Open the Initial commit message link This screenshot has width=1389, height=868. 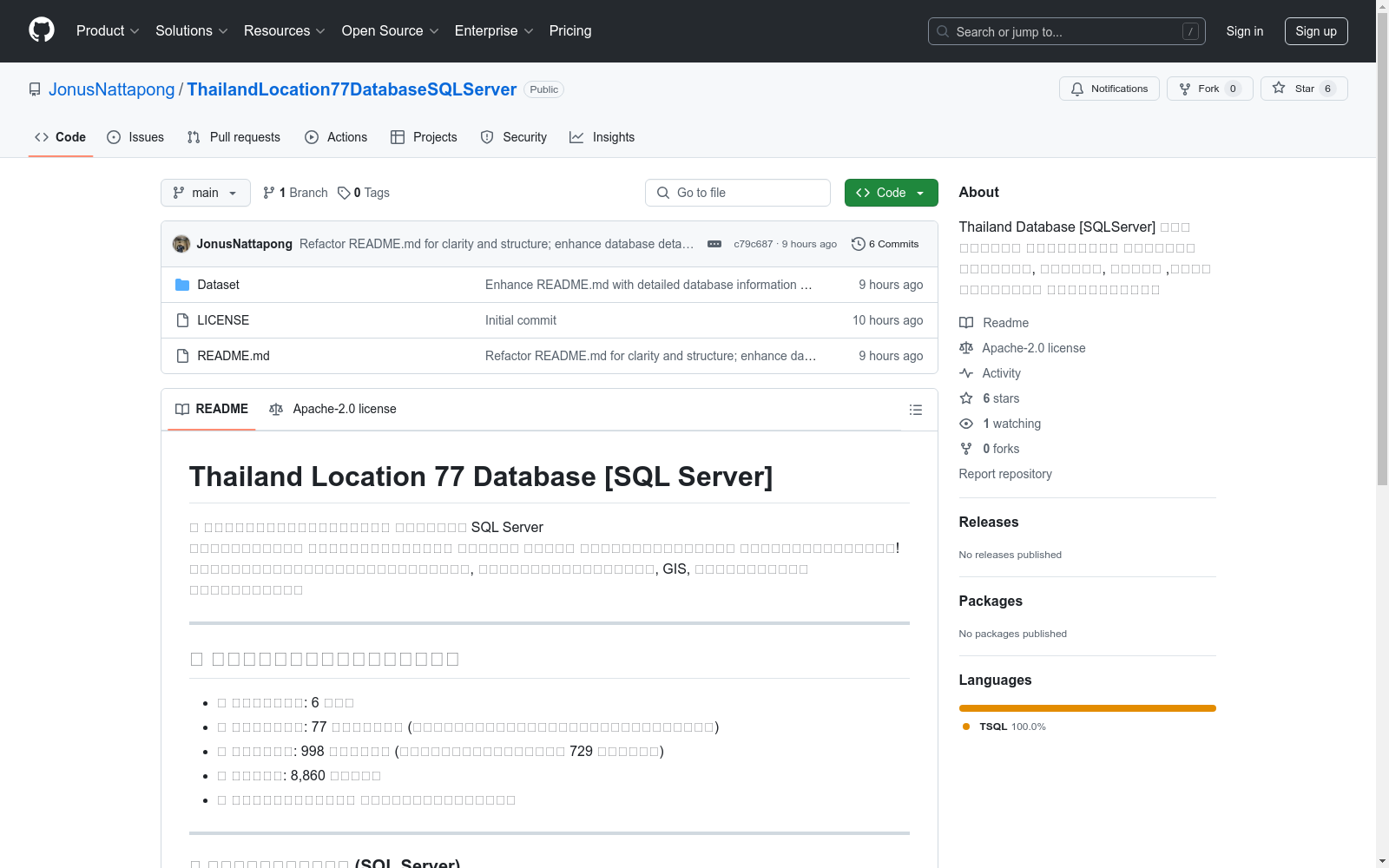521,320
